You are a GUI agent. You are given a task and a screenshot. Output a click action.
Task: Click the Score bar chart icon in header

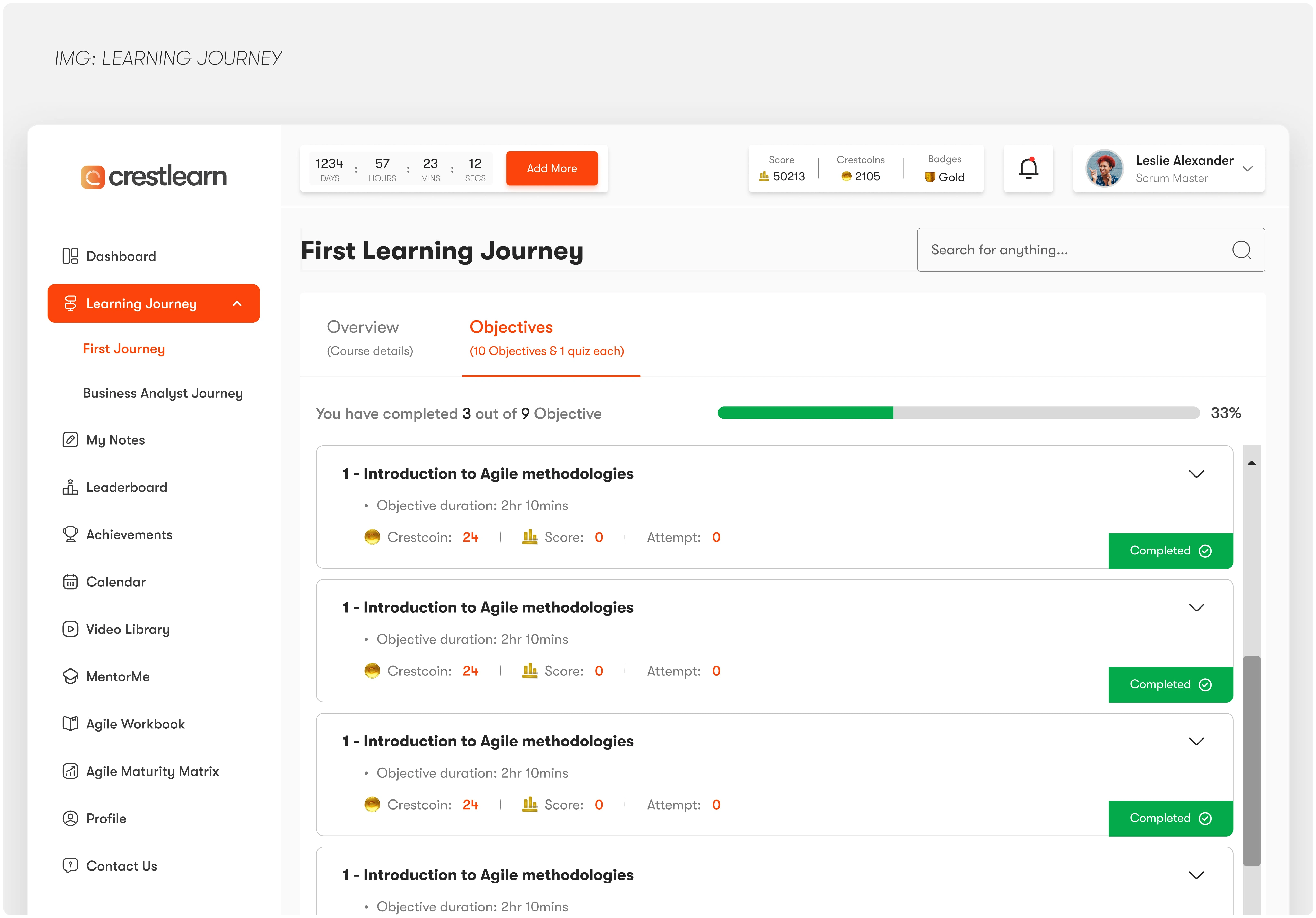[x=764, y=176]
